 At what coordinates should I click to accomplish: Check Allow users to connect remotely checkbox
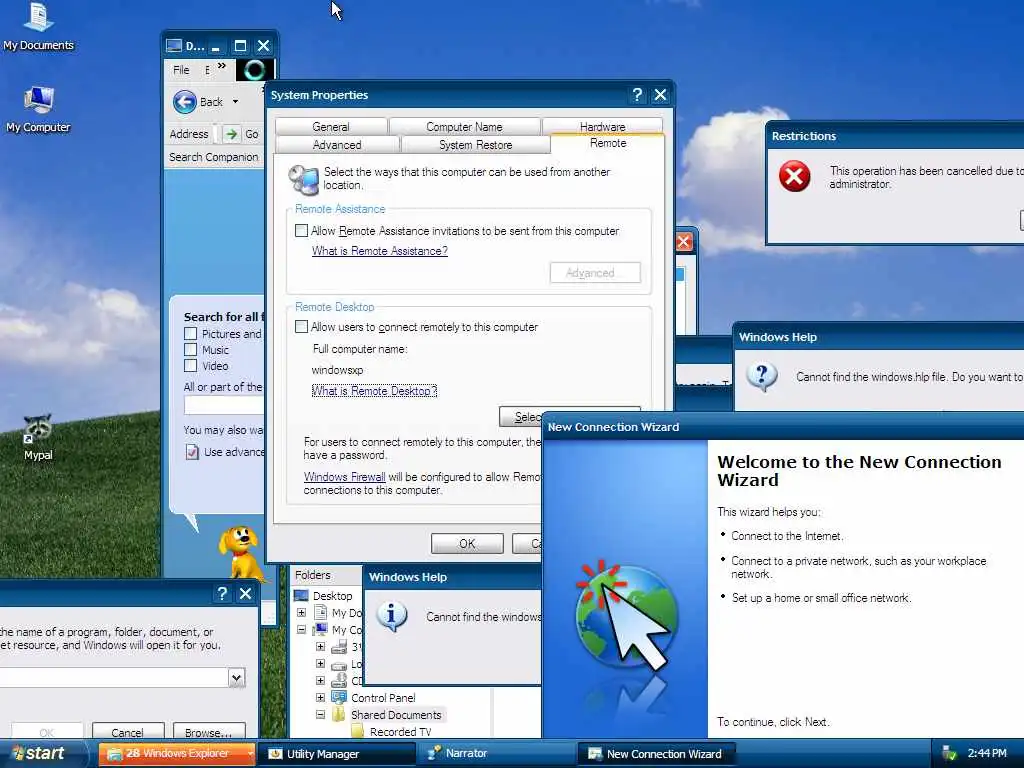point(302,327)
